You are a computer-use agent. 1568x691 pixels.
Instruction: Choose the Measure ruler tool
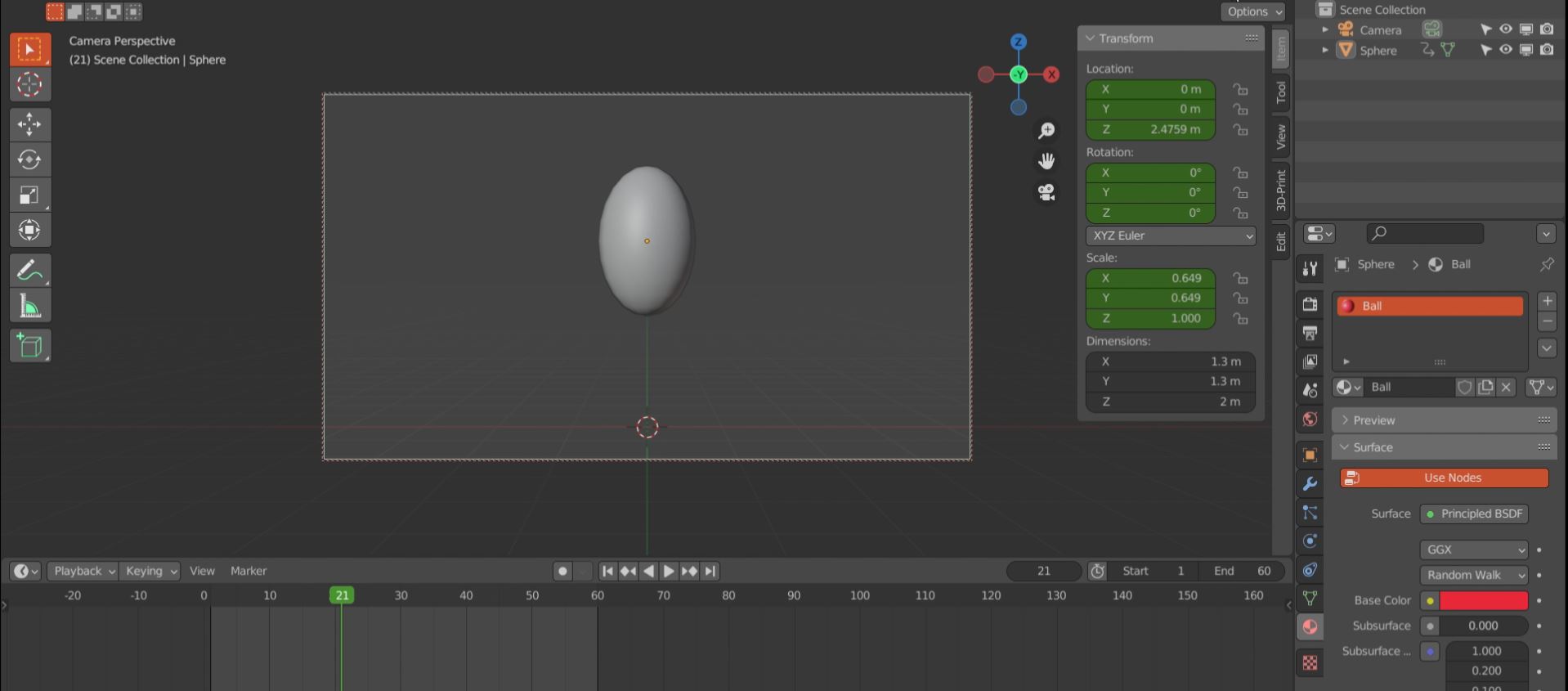(29, 307)
